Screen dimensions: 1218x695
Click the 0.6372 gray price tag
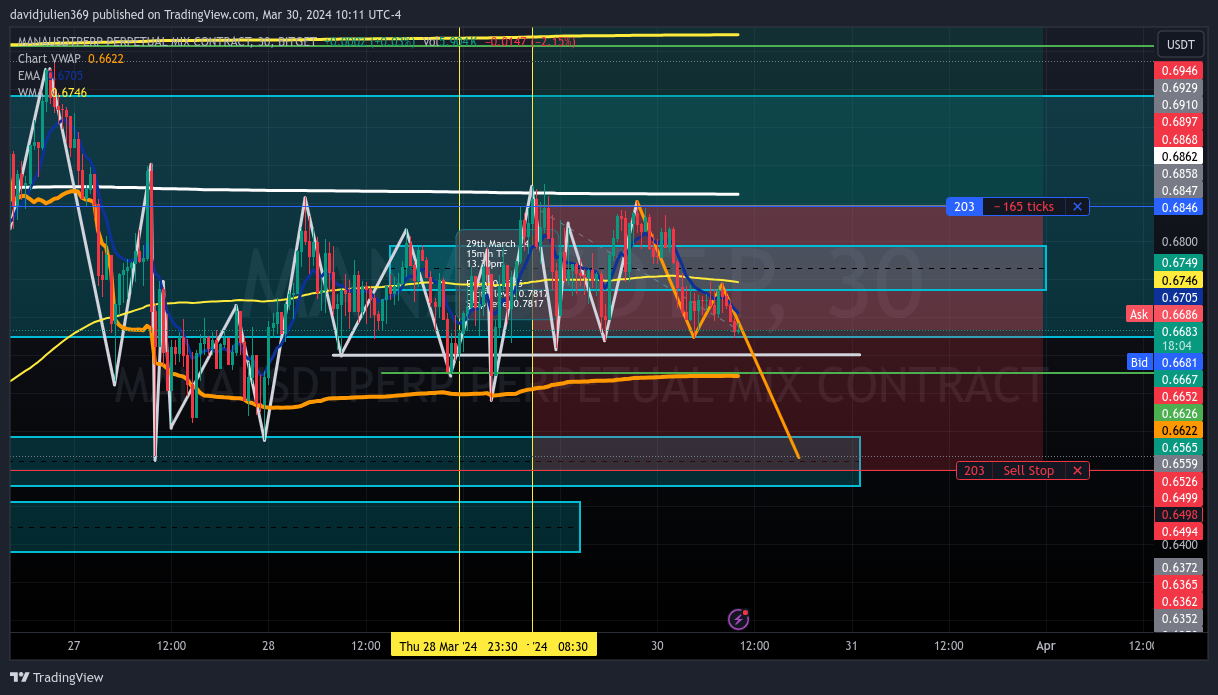click(1181, 567)
